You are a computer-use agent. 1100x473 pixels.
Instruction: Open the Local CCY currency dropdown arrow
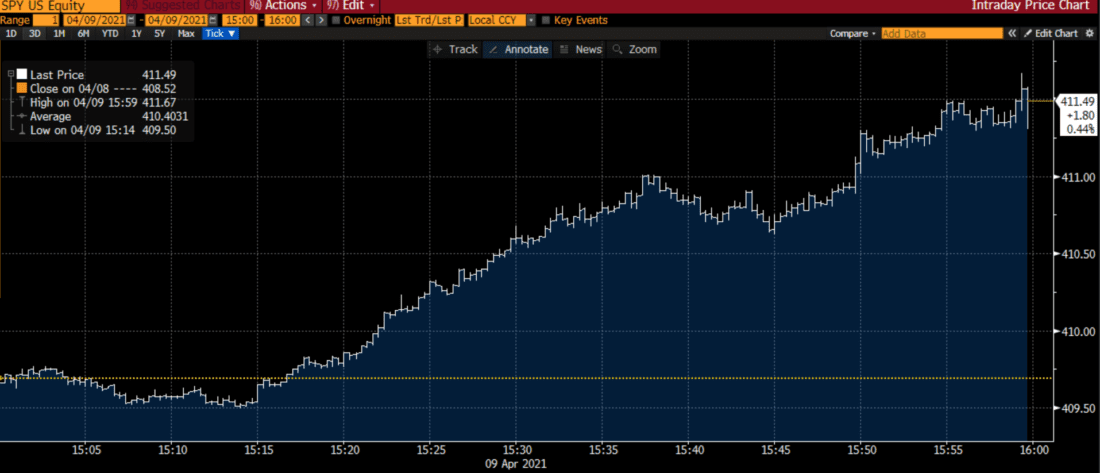point(530,20)
